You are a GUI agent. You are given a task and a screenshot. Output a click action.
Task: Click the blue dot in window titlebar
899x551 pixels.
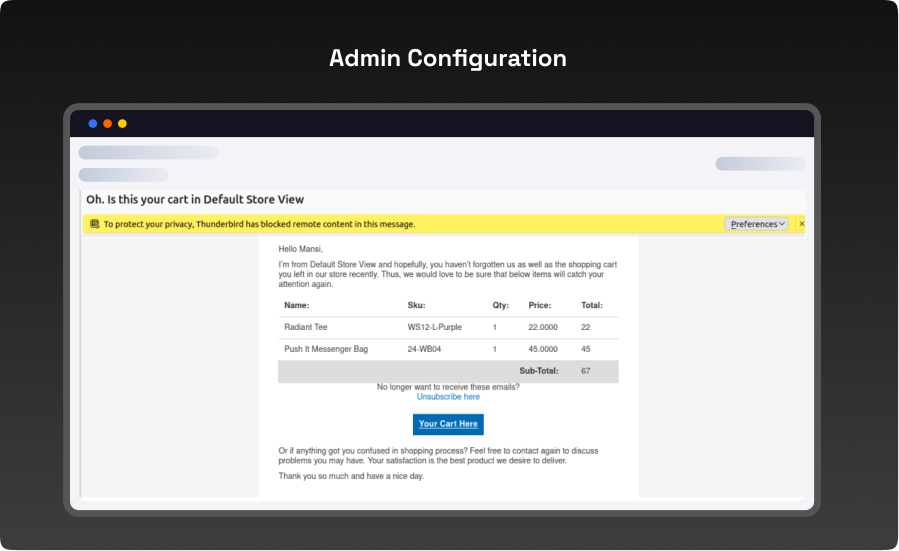click(x=93, y=124)
